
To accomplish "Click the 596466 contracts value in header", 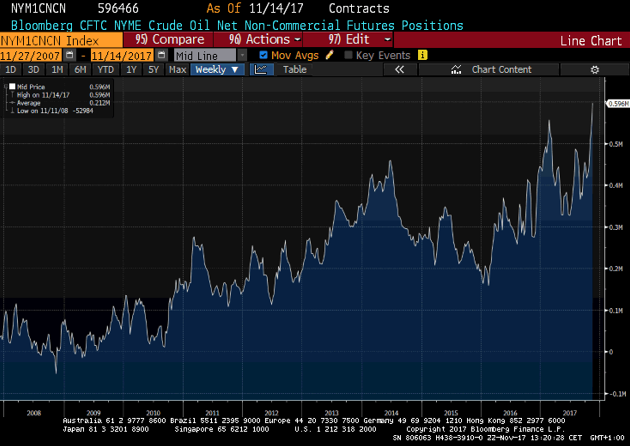I will (118, 8).
